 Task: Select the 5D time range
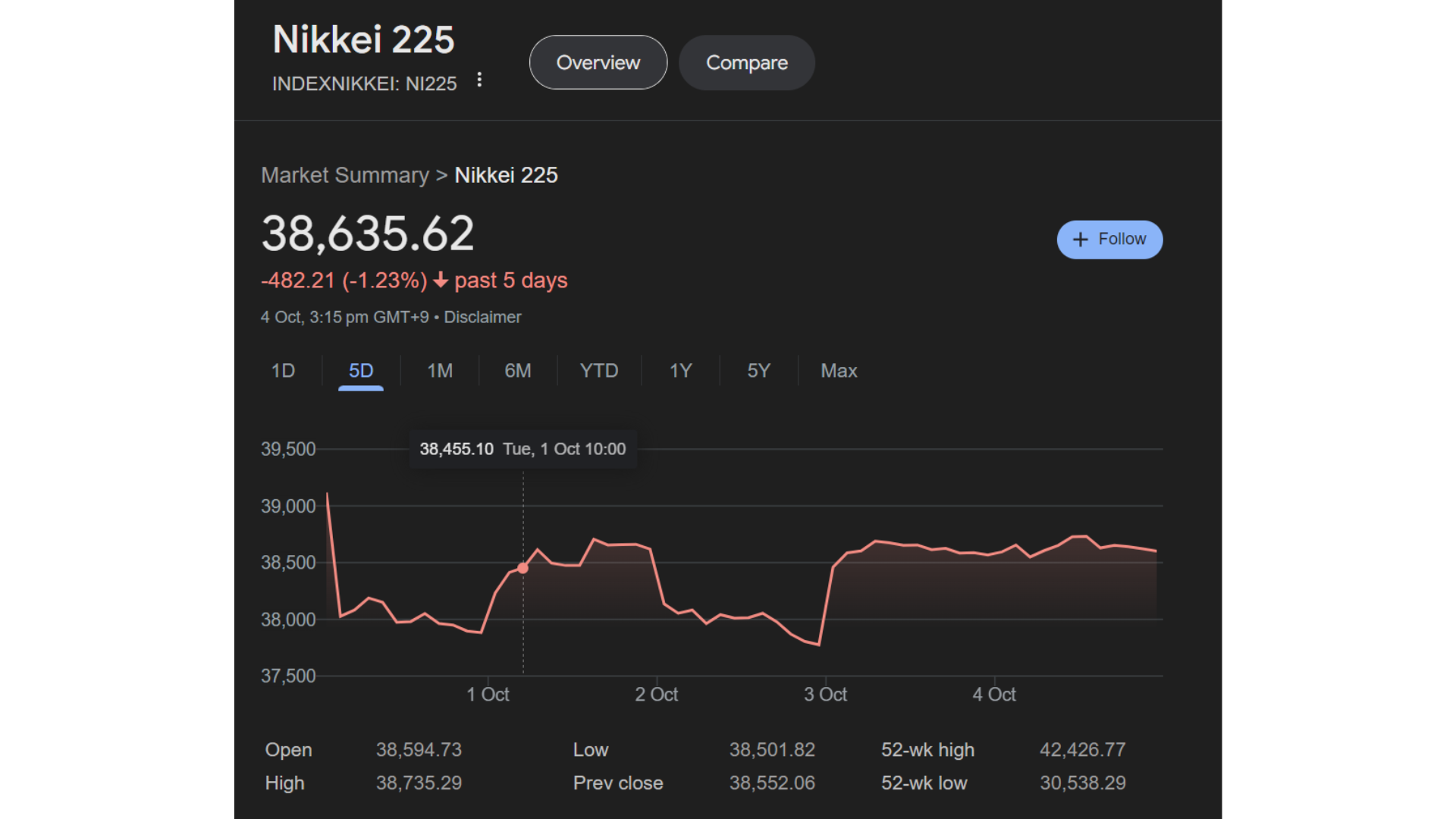(x=361, y=371)
